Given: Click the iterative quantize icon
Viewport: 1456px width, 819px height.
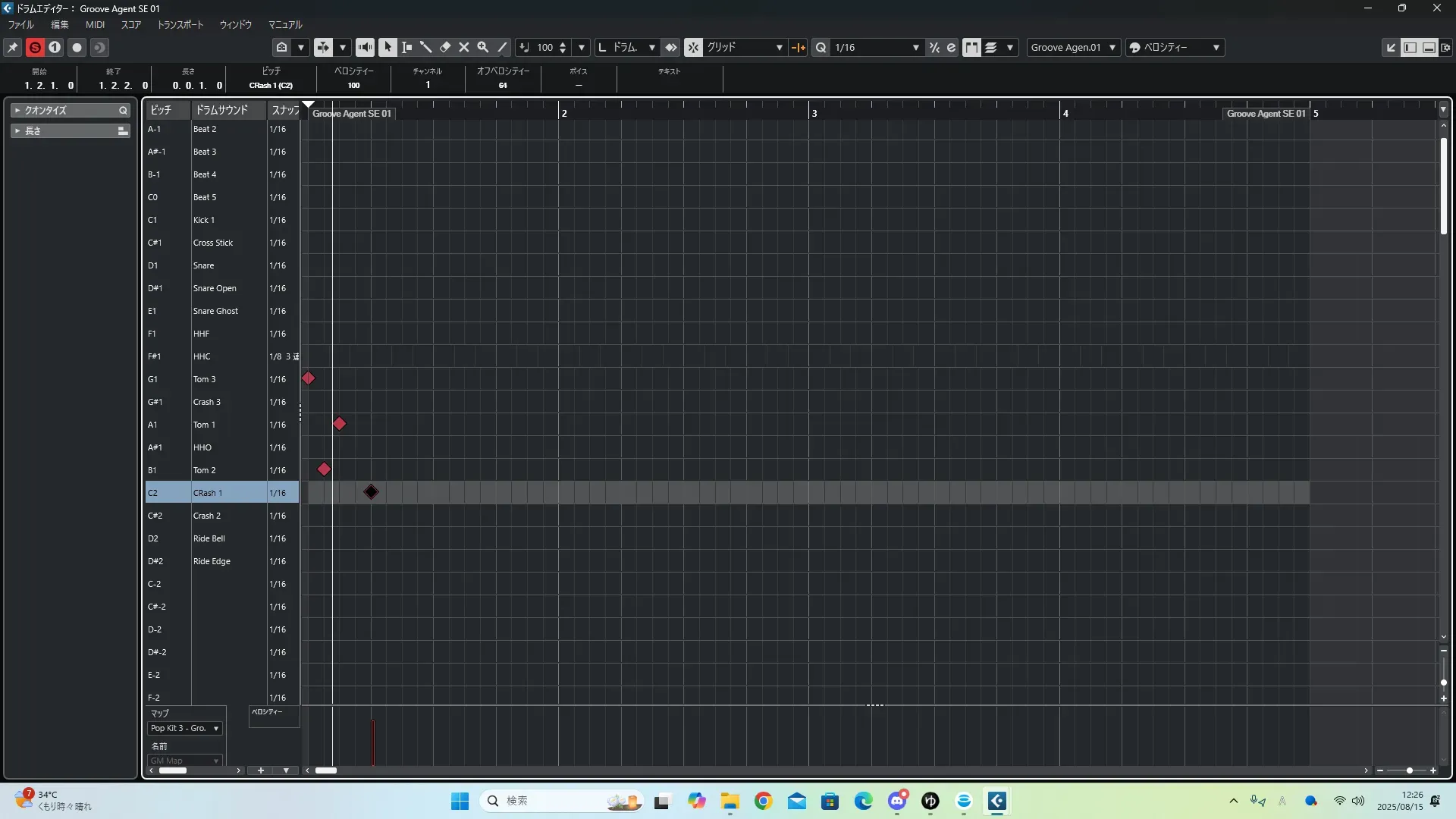Looking at the screenshot, I should [x=934, y=47].
